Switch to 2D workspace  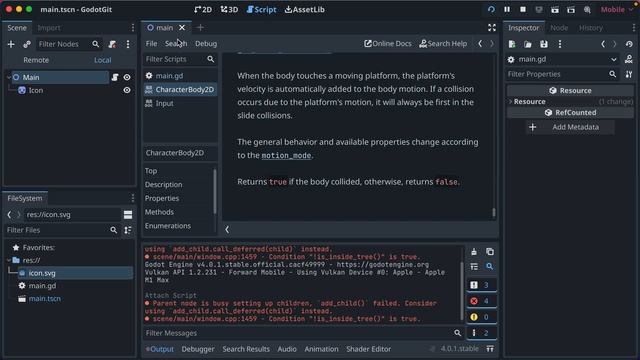click(x=203, y=9)
